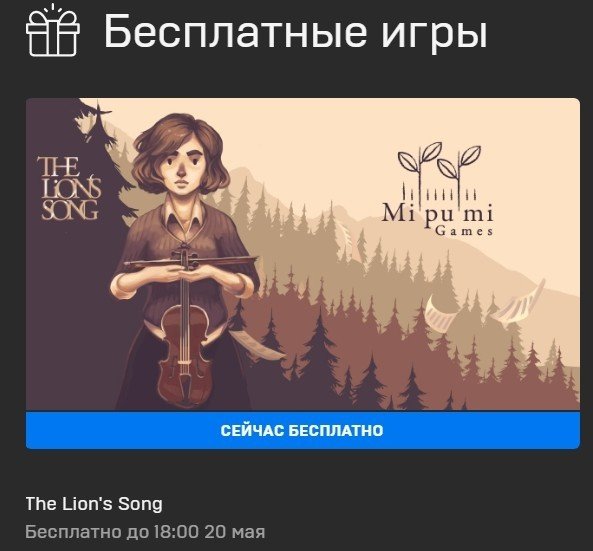The height and width of the screenshot is (551, 593).
Task: Select the Бесплатные игры heading
Action: click(x=295, y=31)
